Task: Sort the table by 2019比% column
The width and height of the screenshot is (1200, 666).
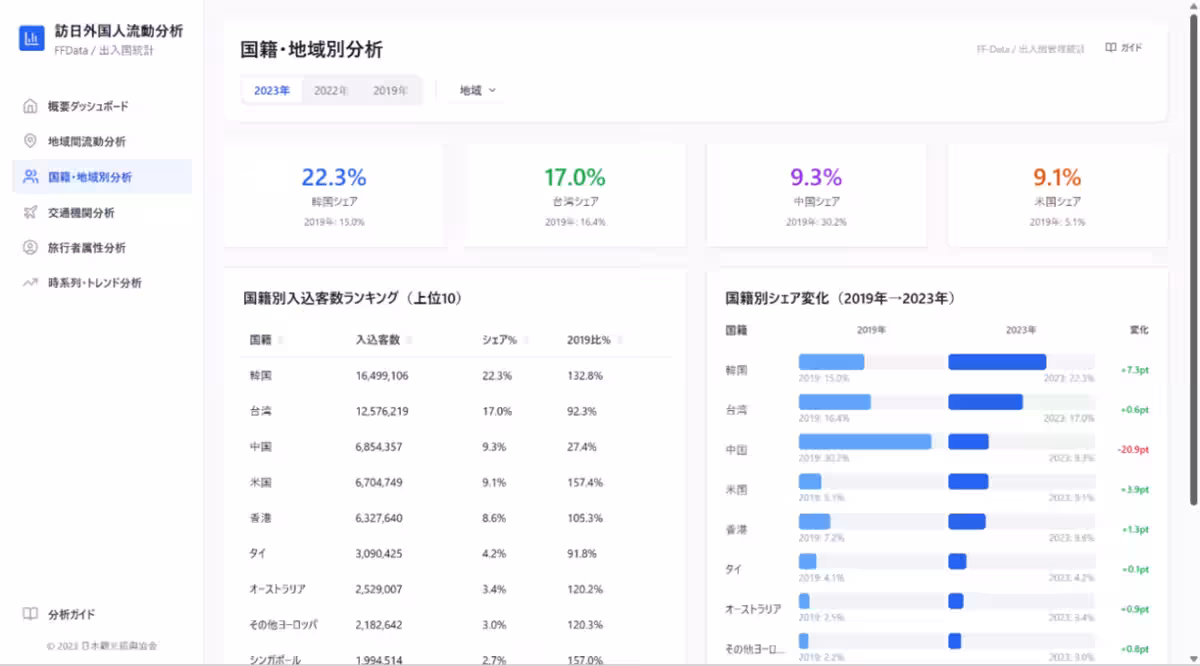Action: [594, 340]
